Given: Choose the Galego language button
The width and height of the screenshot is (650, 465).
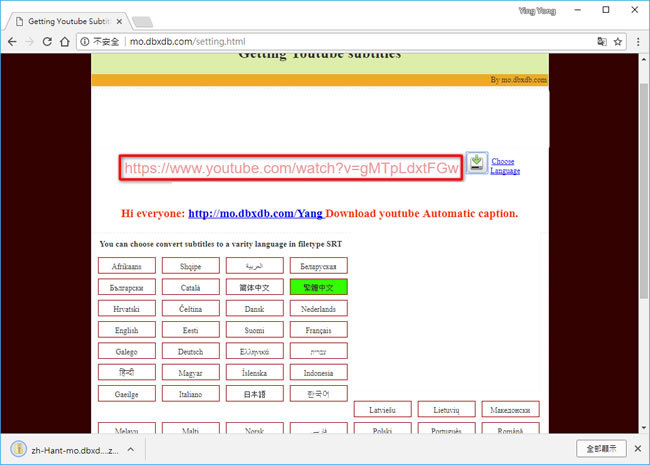Looking at the screenshot, I should pyautogui.click(x=127, y=351).
